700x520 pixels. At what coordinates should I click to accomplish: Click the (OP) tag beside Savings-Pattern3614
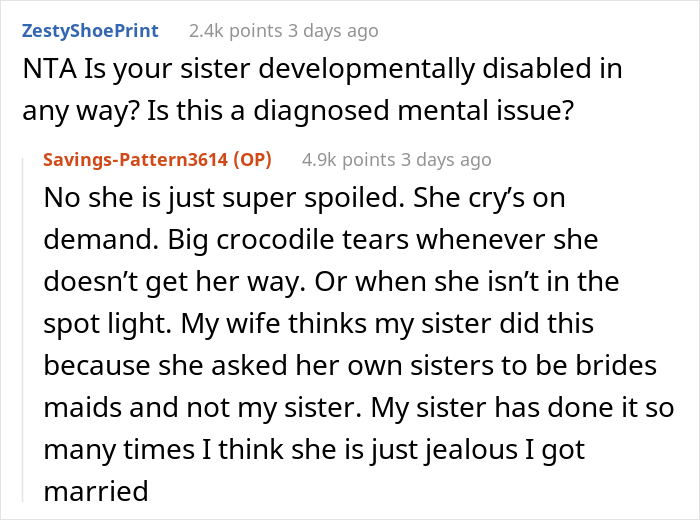[253, 159]
